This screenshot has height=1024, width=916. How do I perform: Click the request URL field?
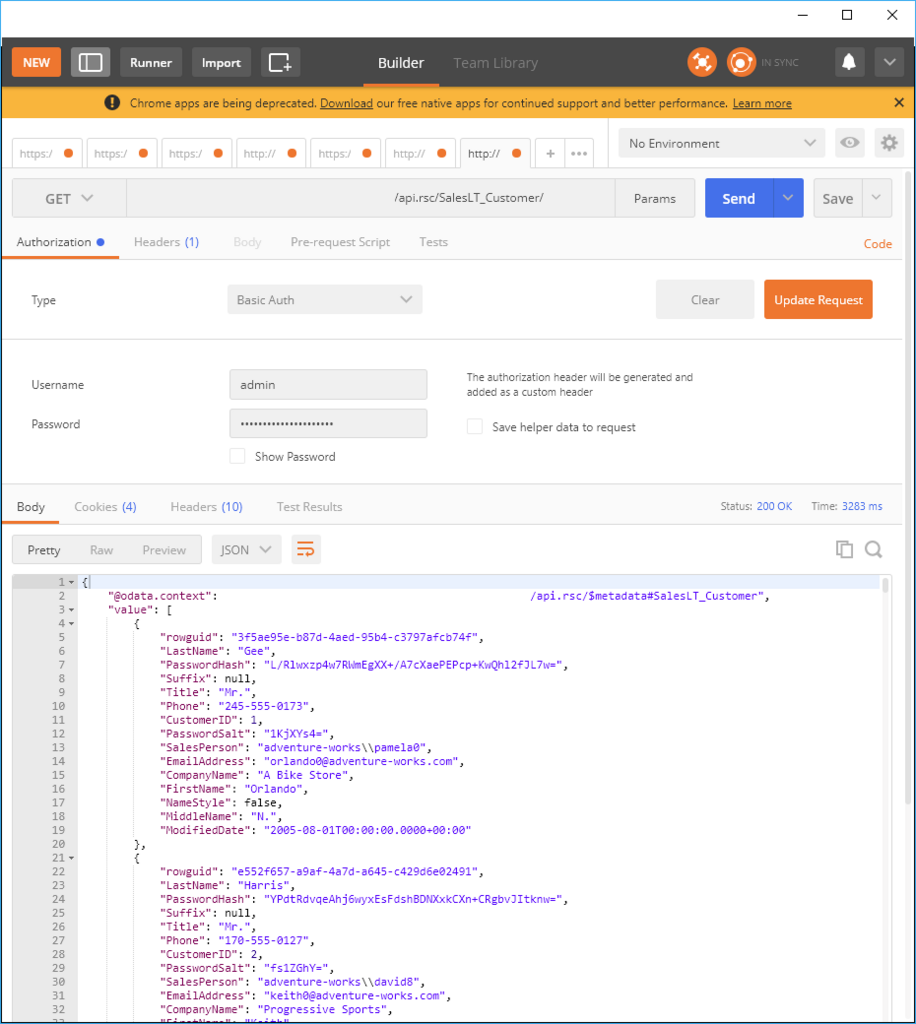click(371, 198)
